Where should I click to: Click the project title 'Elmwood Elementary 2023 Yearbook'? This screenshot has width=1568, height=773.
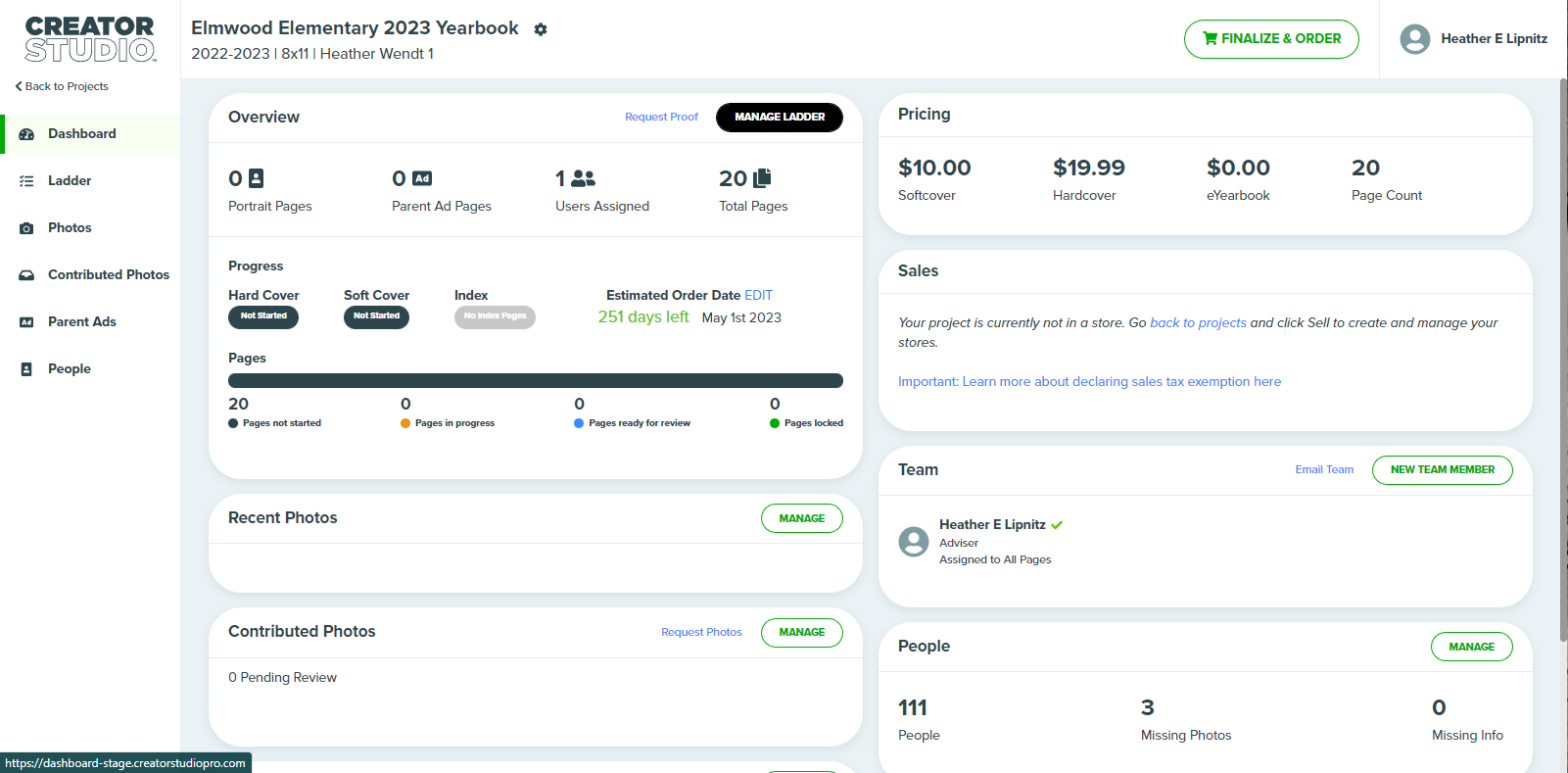click(355, 28)
